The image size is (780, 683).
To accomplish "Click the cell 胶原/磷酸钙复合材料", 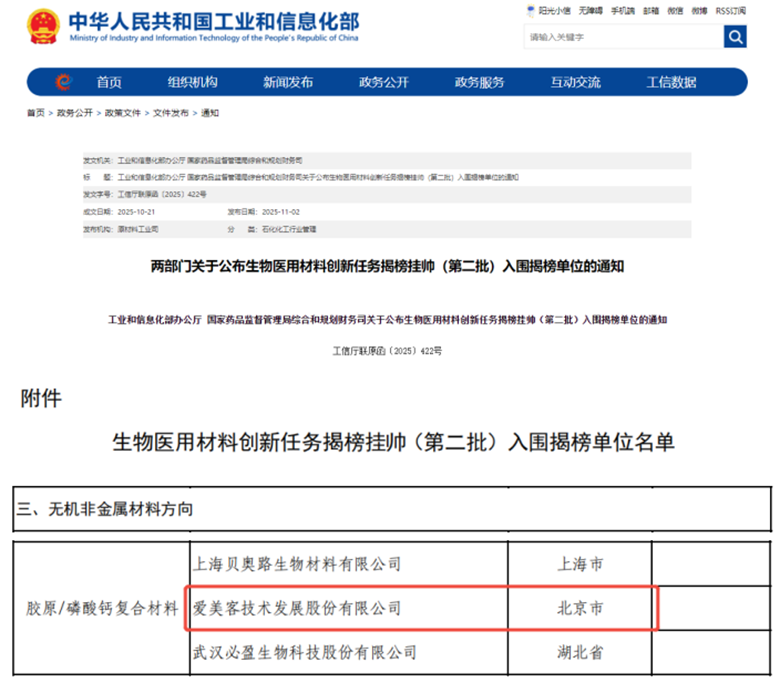I will point(102,608).
